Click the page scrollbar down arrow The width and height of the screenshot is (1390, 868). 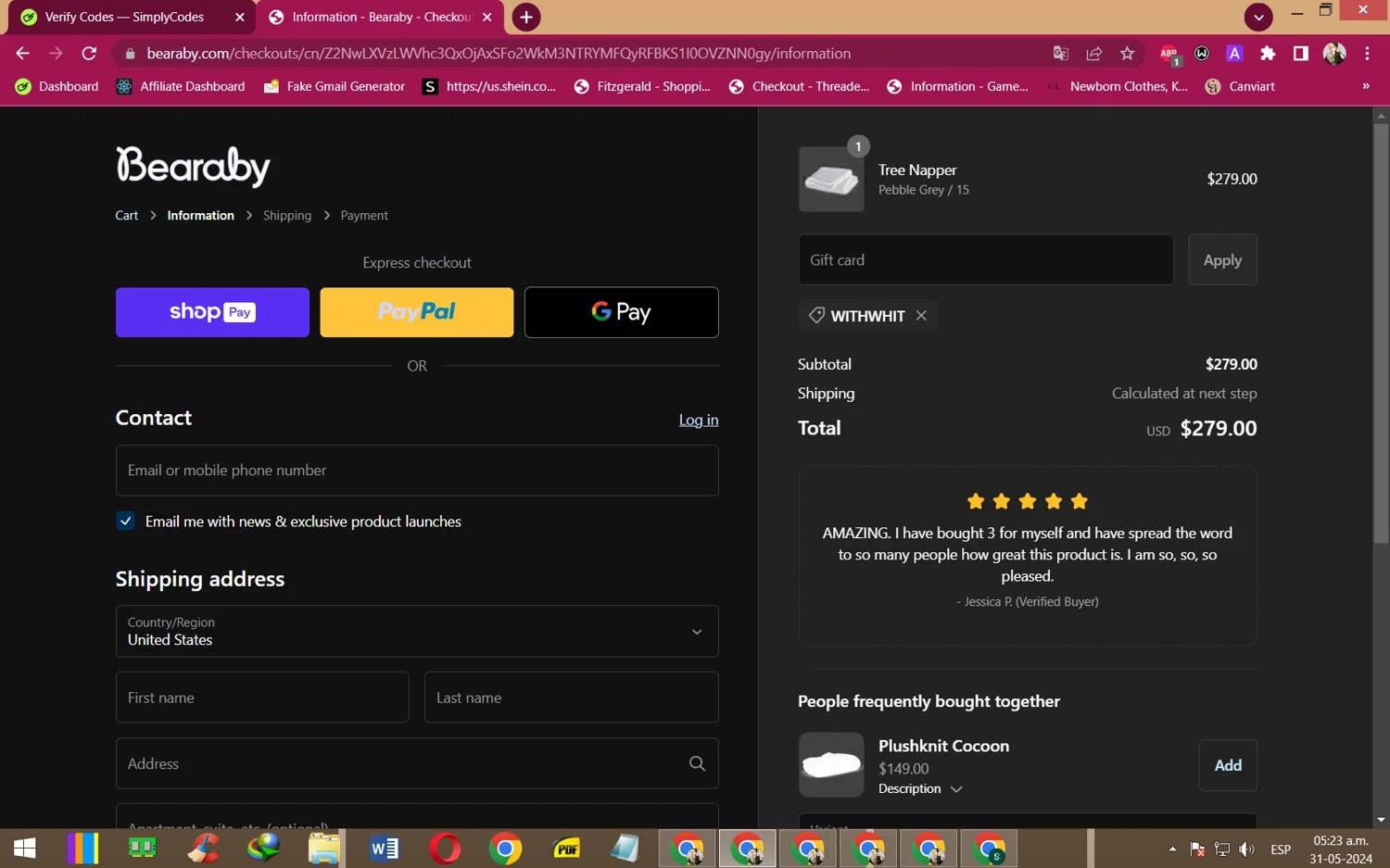coord(1381,820)
